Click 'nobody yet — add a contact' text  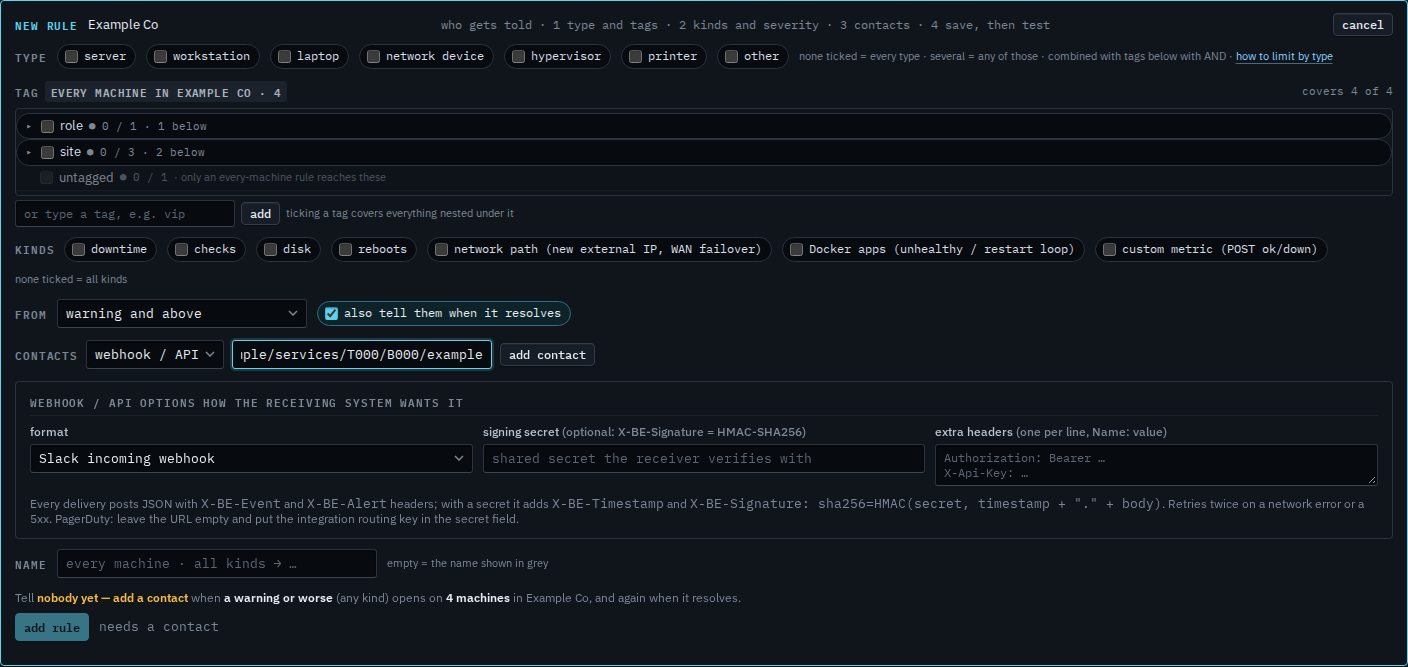click(113, 598)
